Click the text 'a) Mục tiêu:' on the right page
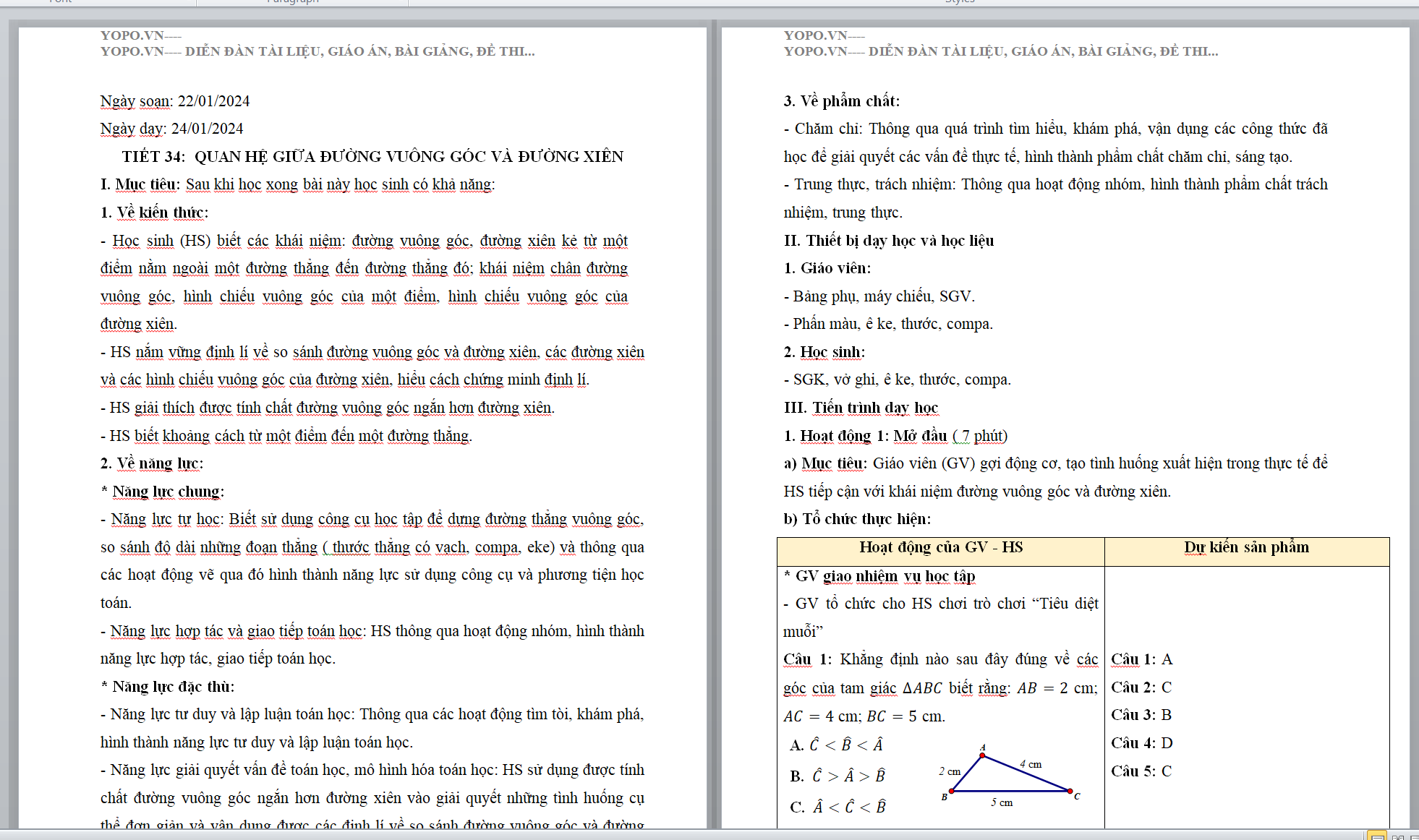 pyautogui.click(x=826, y=463)
